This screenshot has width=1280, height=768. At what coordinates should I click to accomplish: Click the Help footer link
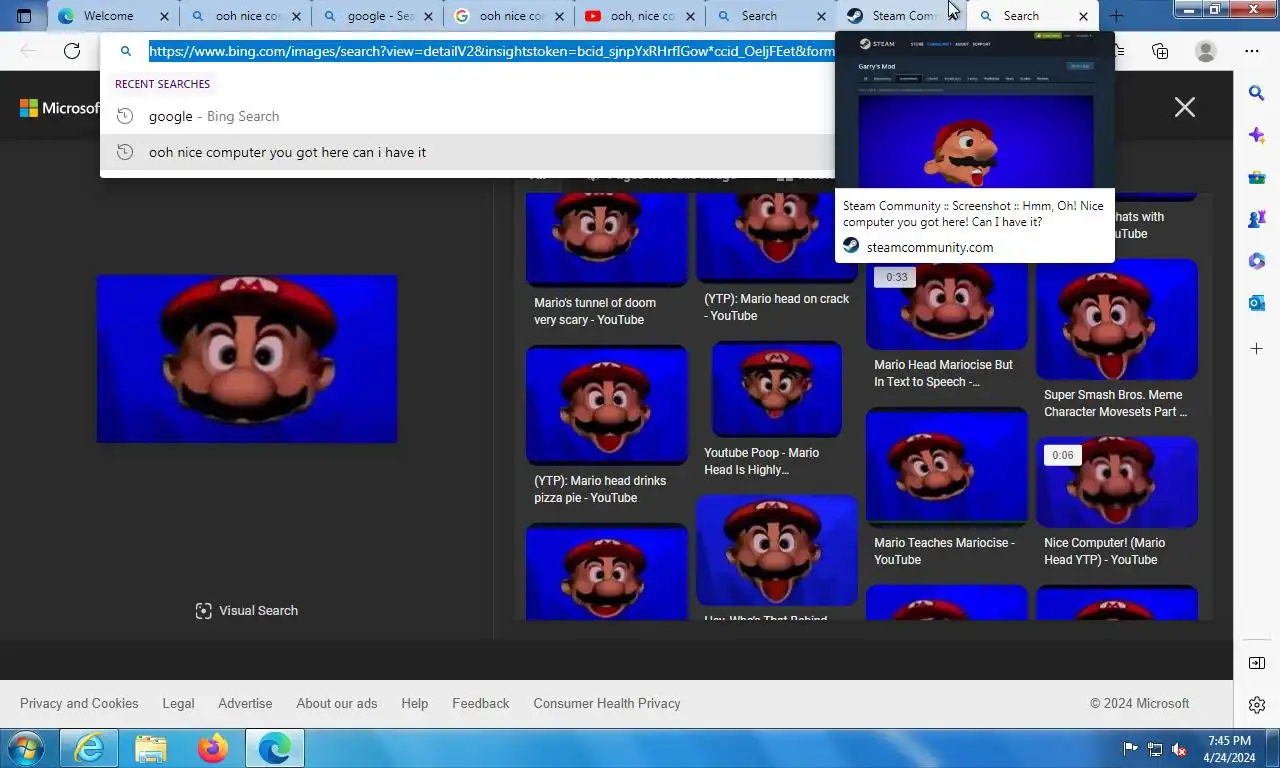(x=415, y=704)
